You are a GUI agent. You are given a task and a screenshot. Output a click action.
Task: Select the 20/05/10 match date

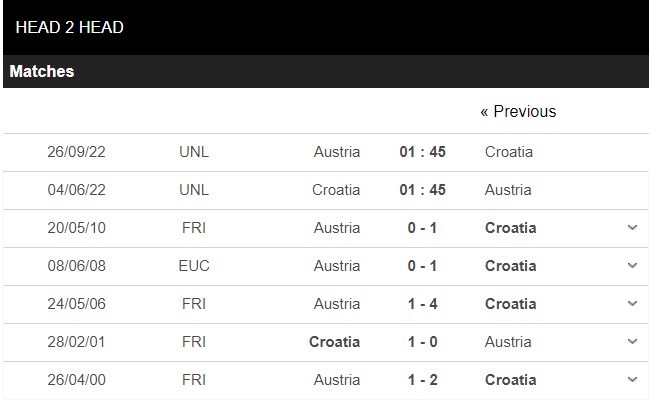coord(77,228)
